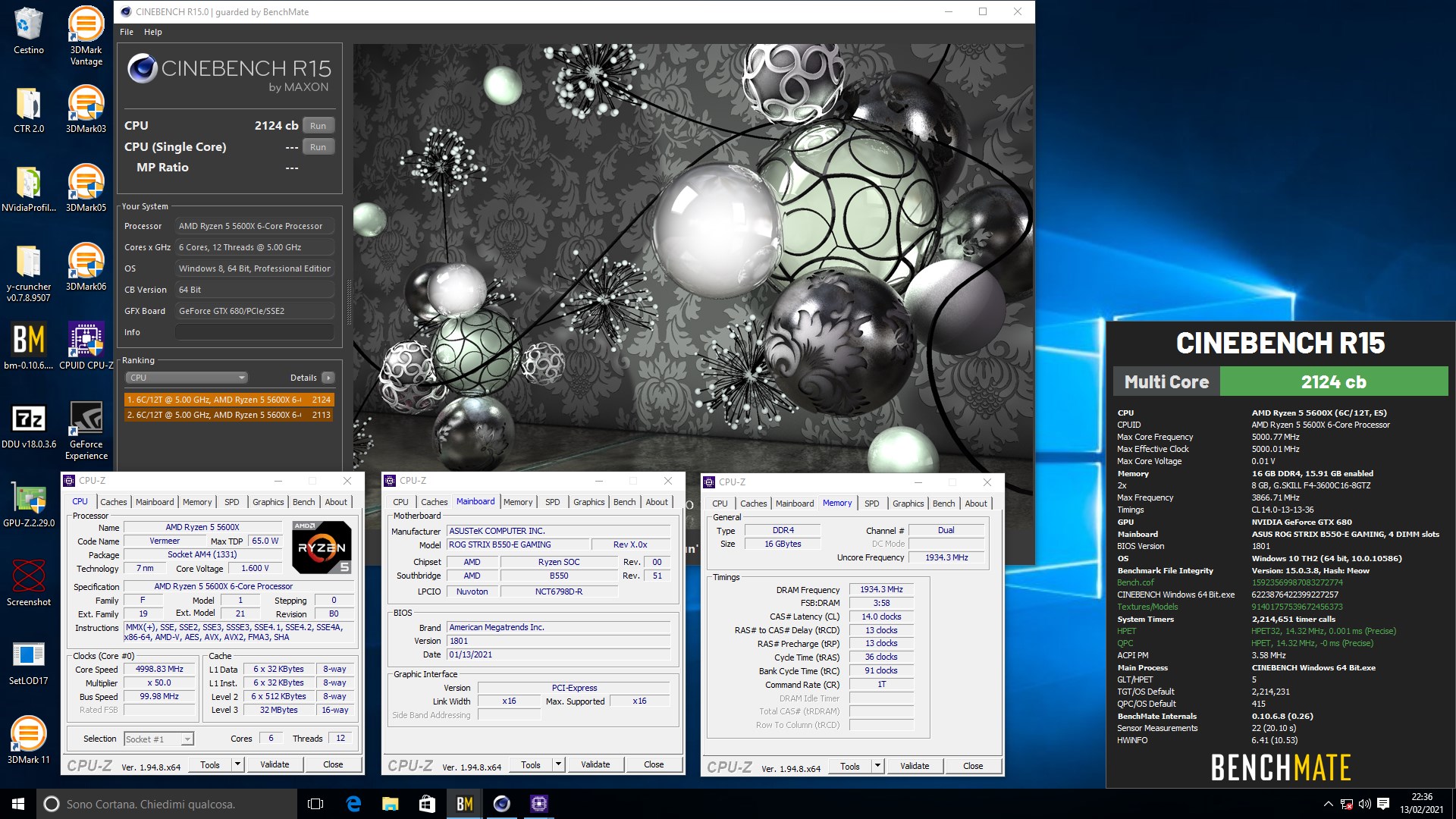1456x819 pixels.
Task: Run the CPU Single Core benchmark
Action: (318, 147)
